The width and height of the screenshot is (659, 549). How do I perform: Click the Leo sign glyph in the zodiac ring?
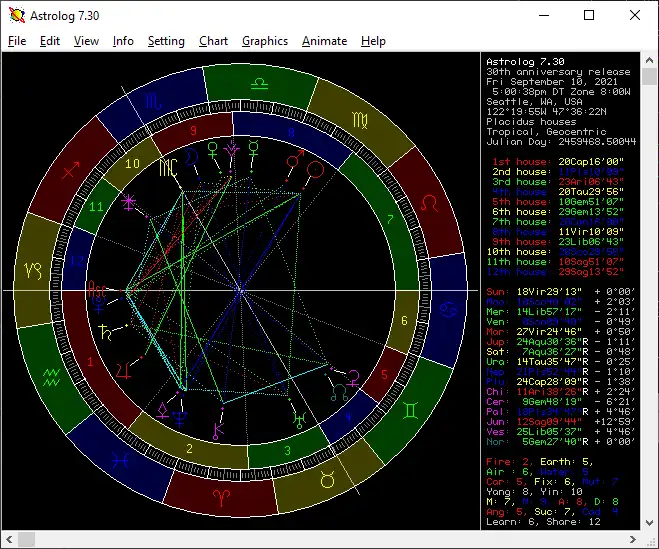429,203
